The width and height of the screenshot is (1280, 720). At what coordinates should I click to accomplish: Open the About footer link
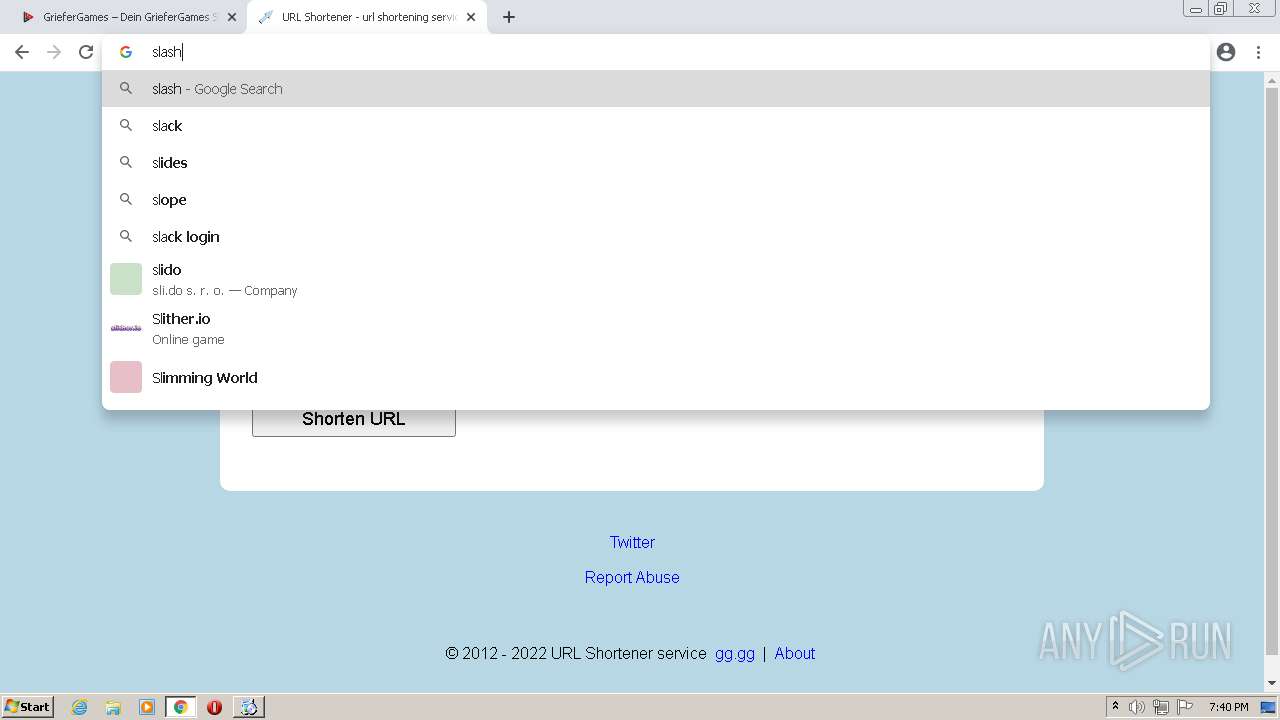tap(795, 653)
